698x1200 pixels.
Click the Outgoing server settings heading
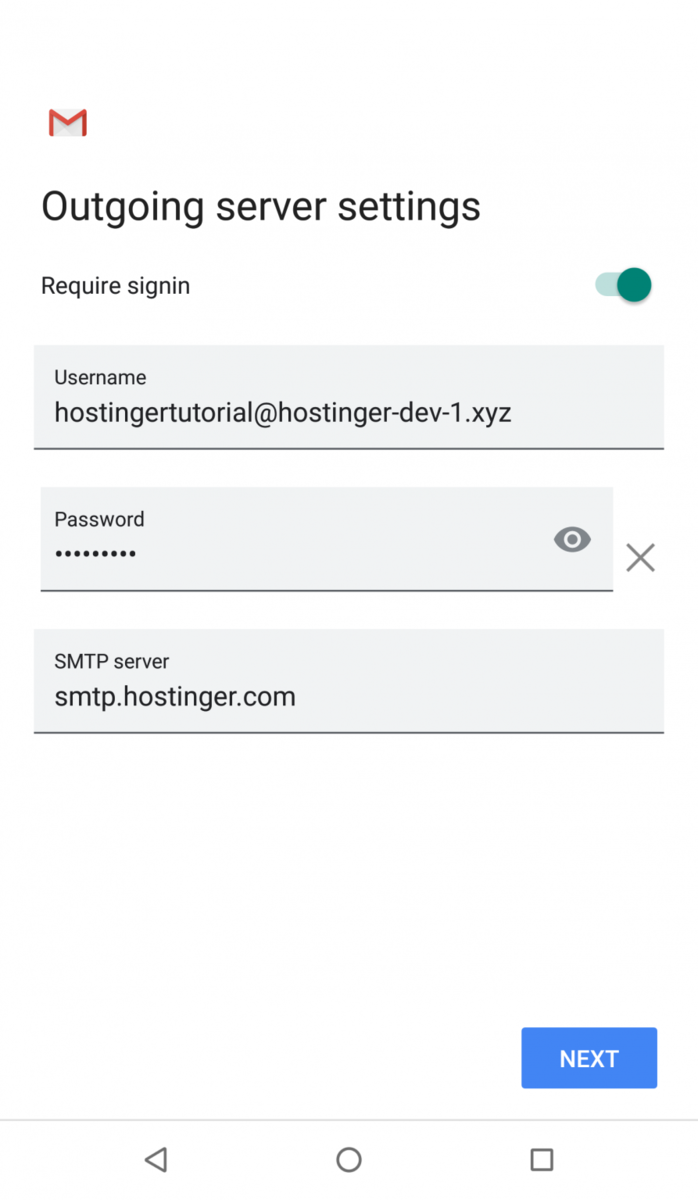coord(261,207)
